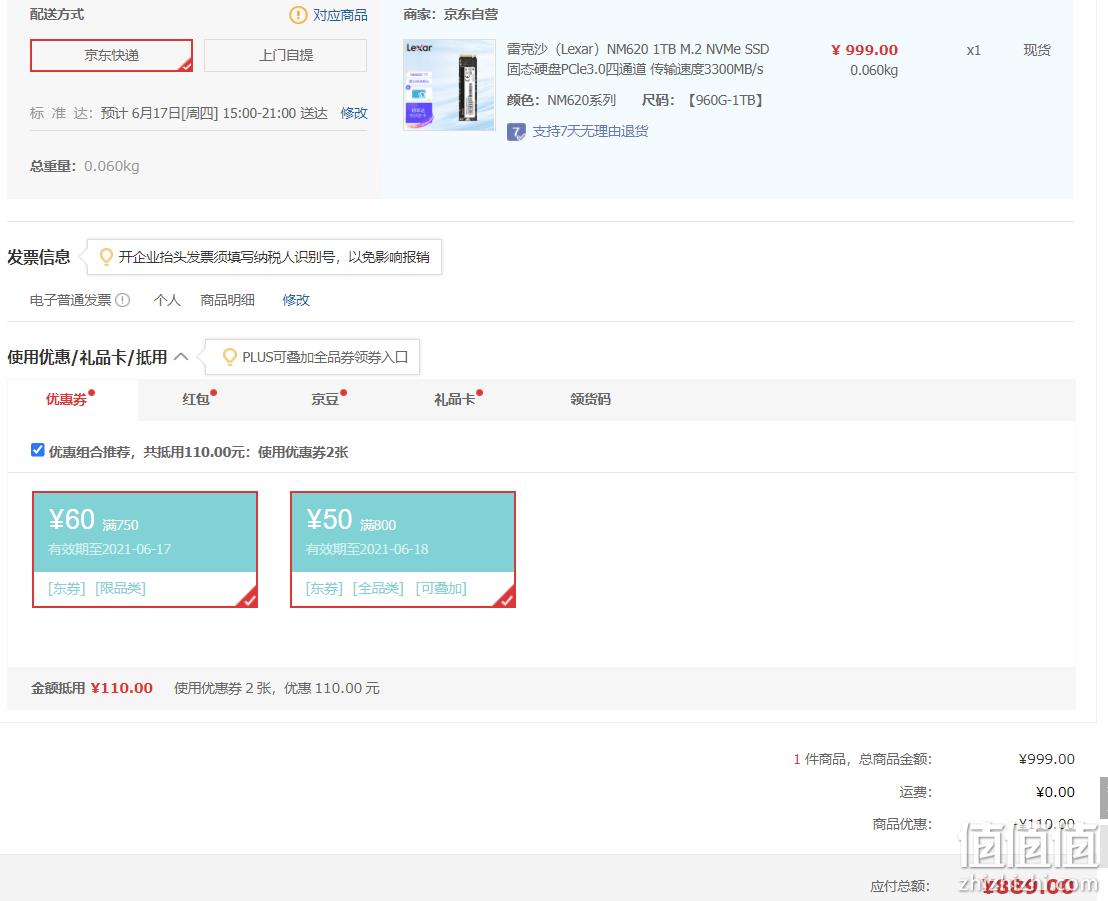This screenshot has height=901, width=1108.
Task: Click the 对应商品 warning icon
Action: pos(298,15)
